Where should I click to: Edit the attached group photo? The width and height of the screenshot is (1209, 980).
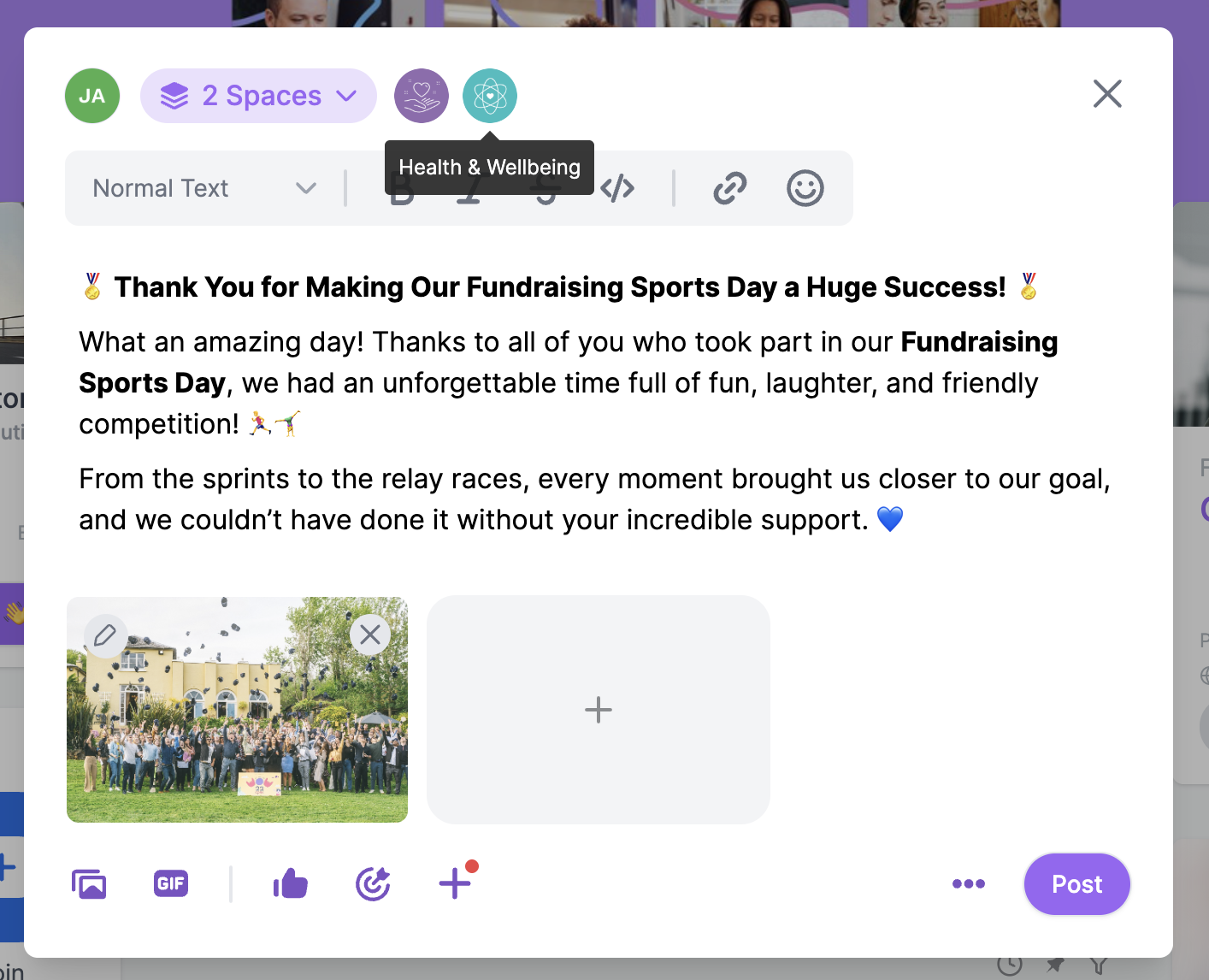point(105,635)
